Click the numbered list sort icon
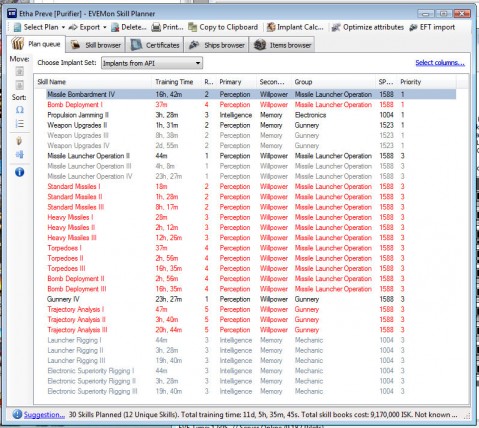 [x=20, y=124]
